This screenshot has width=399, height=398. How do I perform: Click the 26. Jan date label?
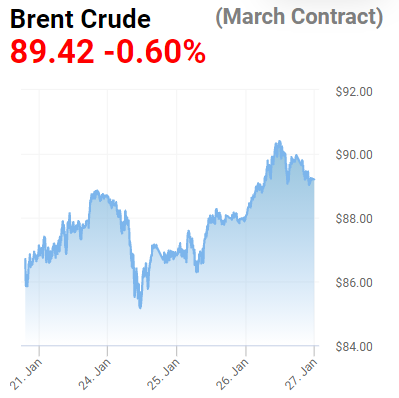232,374
